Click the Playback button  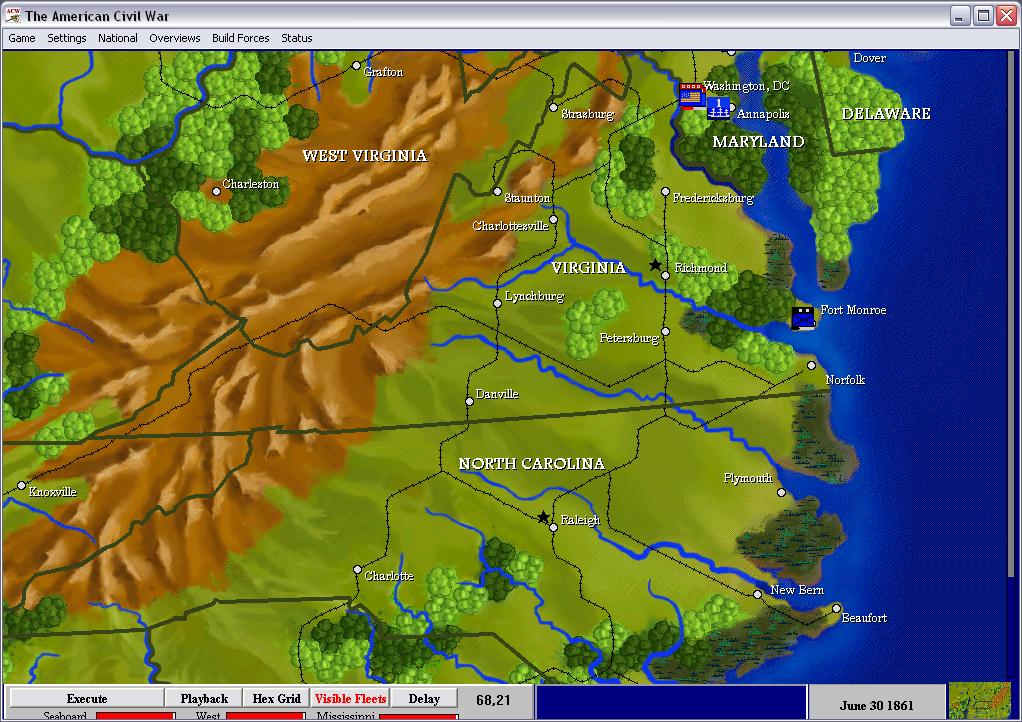[204, 699]
